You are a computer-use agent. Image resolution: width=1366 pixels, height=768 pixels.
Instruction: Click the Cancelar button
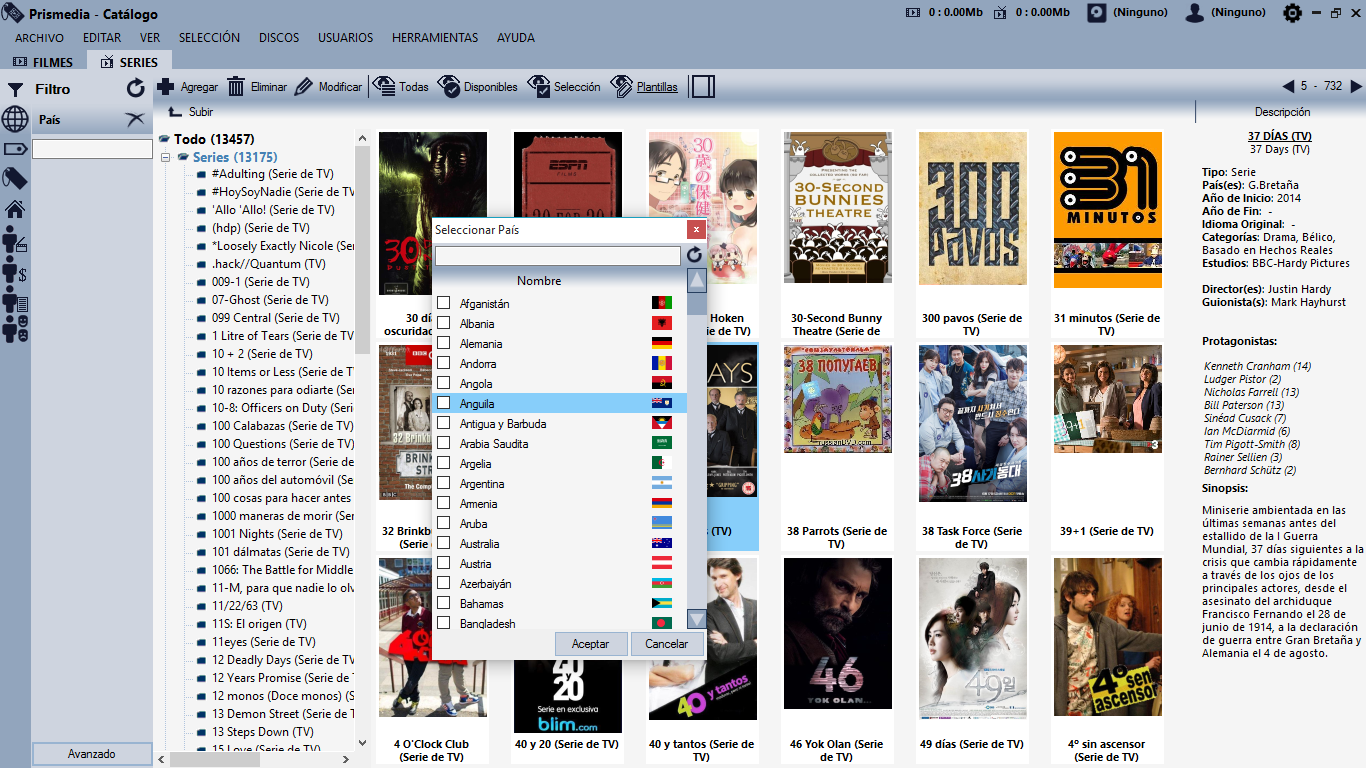[x=666, y=644]
